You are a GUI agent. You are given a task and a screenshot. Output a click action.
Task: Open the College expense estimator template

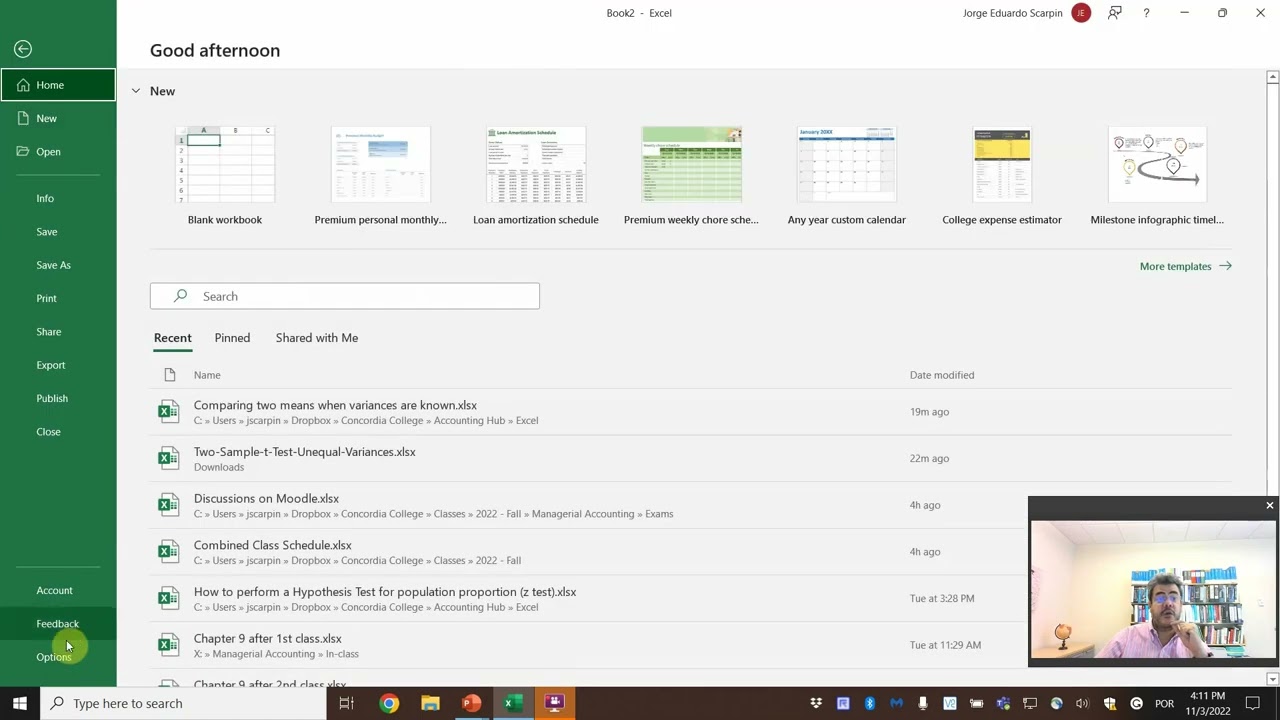(1002, 176)
